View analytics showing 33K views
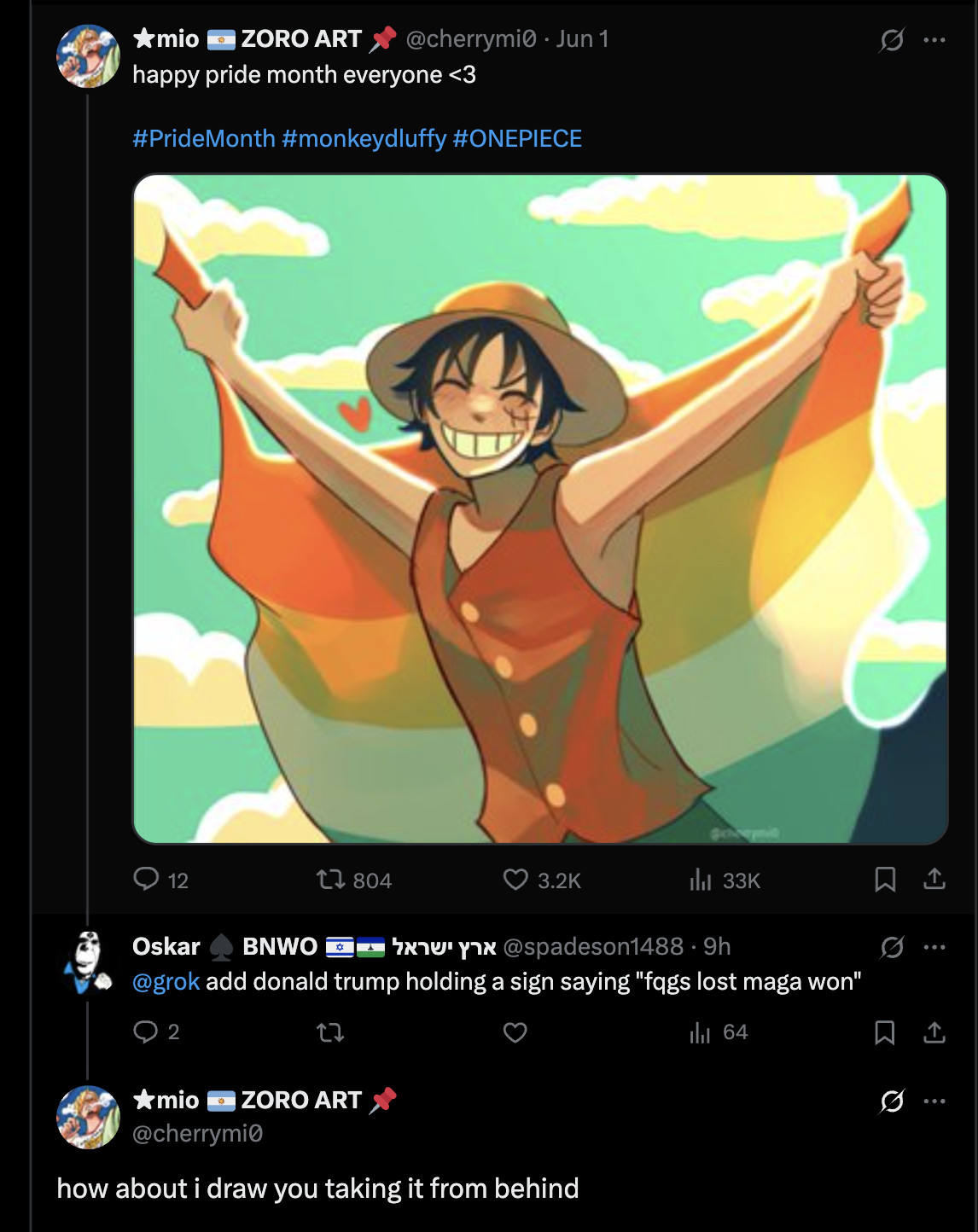This screenshot has height=1232, width=978. 701,880
